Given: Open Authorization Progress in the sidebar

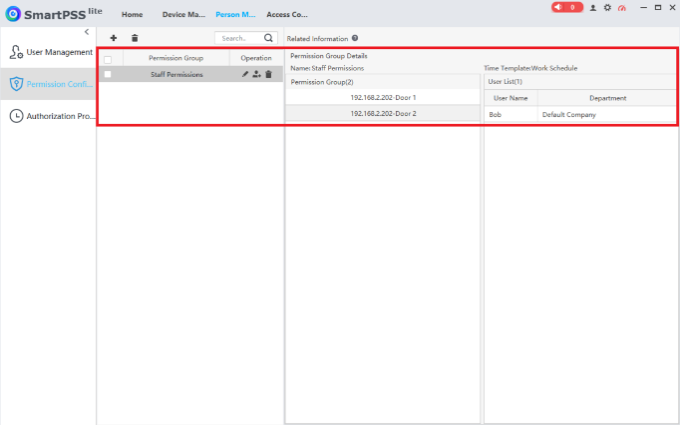Looking at the screenshot, I should coord(49,116).
